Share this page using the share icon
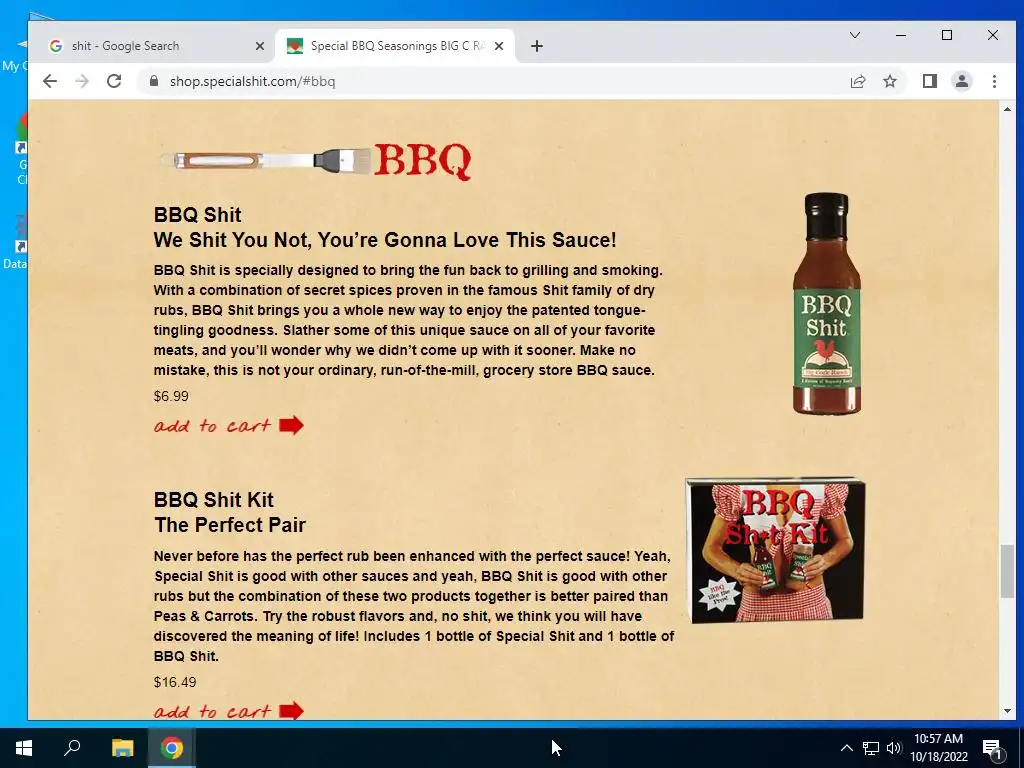Screen dimensions: 1024x768 tap(857, 81)
